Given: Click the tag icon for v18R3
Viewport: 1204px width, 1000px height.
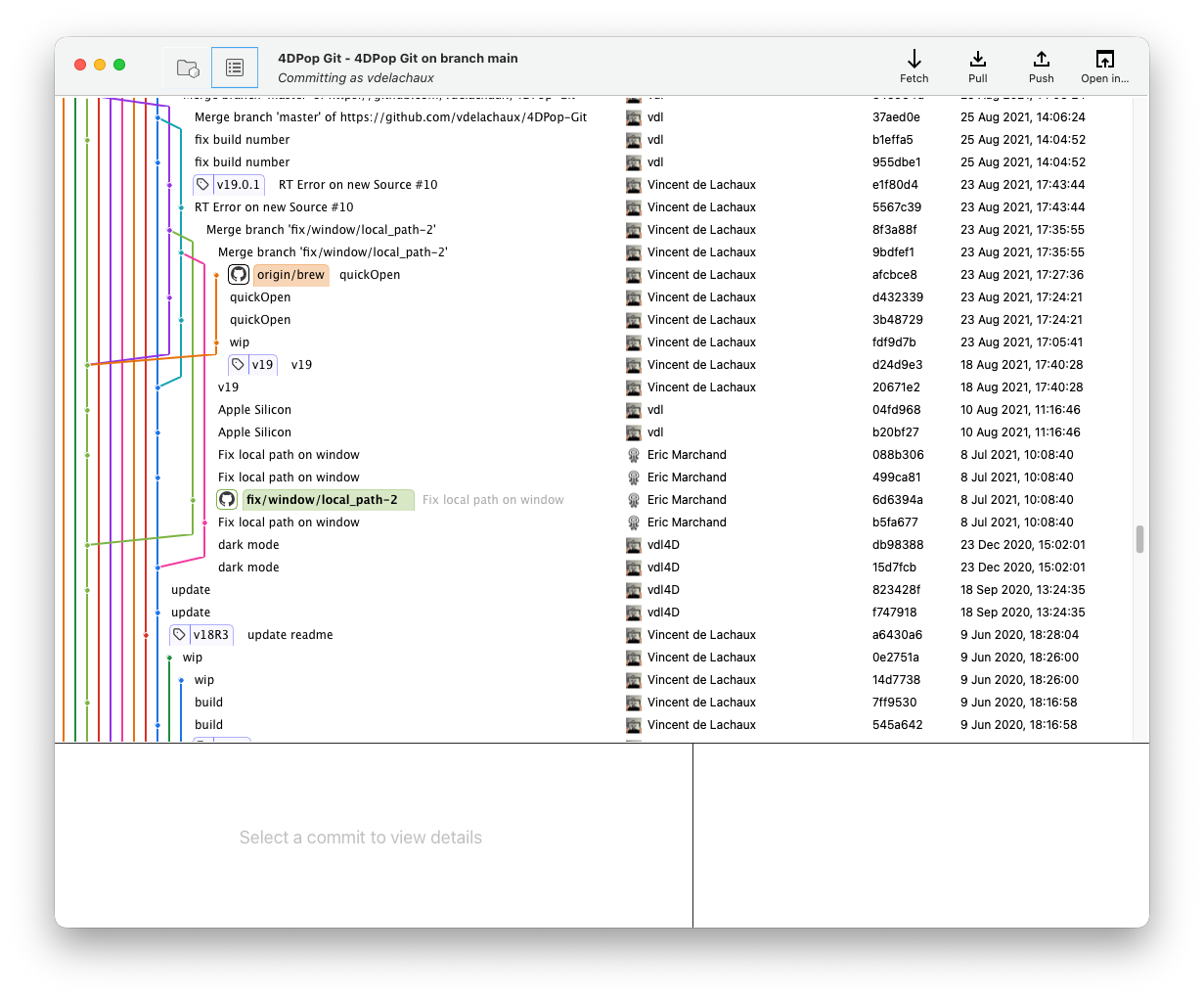Looking at the screenshot, I should [179, 635].
